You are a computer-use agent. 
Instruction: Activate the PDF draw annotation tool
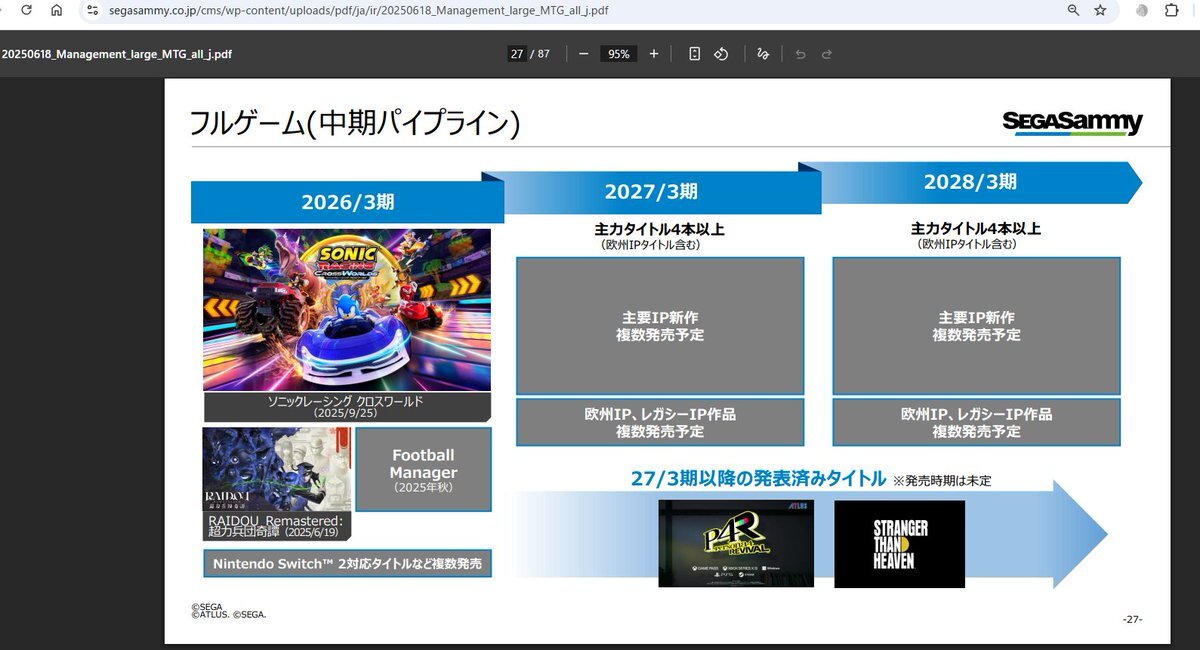[763, 54]
